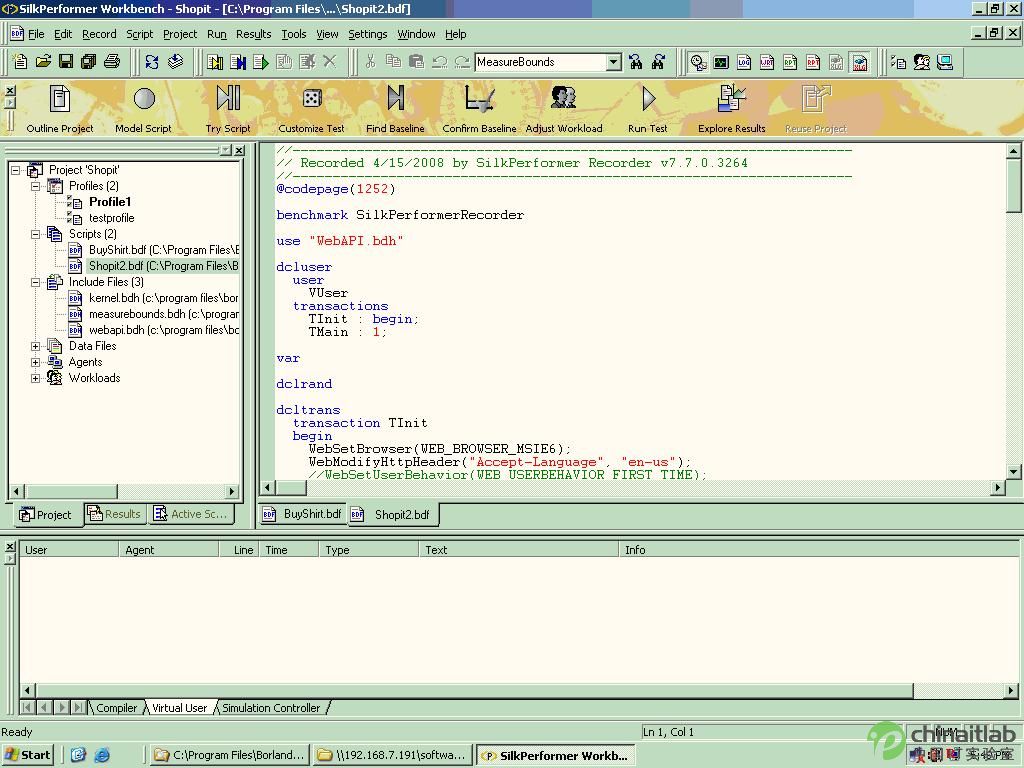The image size is (1024, 768).
Task: Switch to the BuyShirt.bdf editor tab
Action: pyautogui.click(x=303, y=514)
